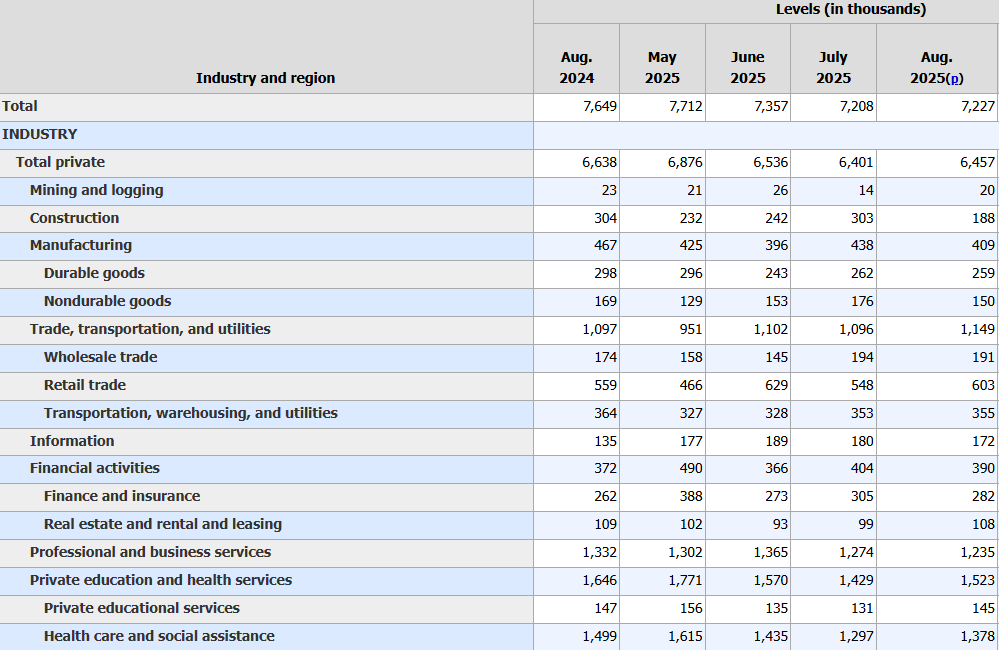Select the "Construction" row label
This screenshot has width=999, height=650.
point(74,218)
